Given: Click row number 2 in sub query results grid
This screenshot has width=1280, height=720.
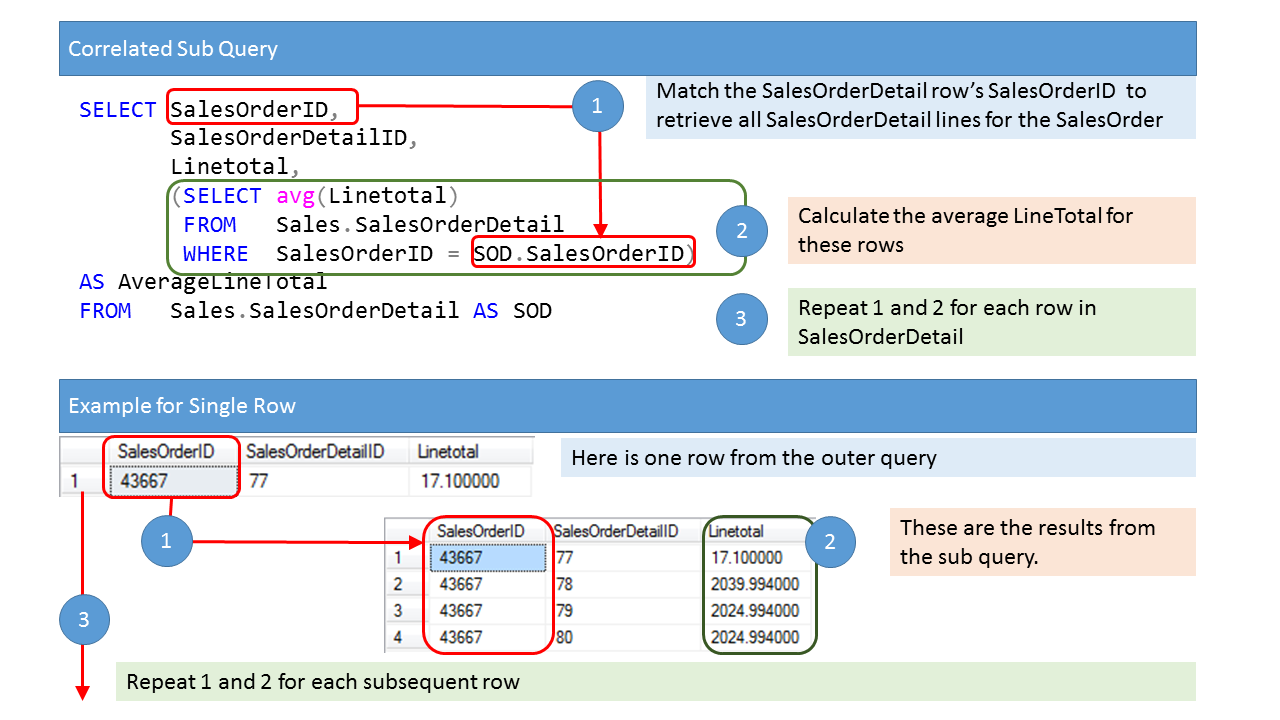Looking at the screenshot, I should tap(407, 584).
